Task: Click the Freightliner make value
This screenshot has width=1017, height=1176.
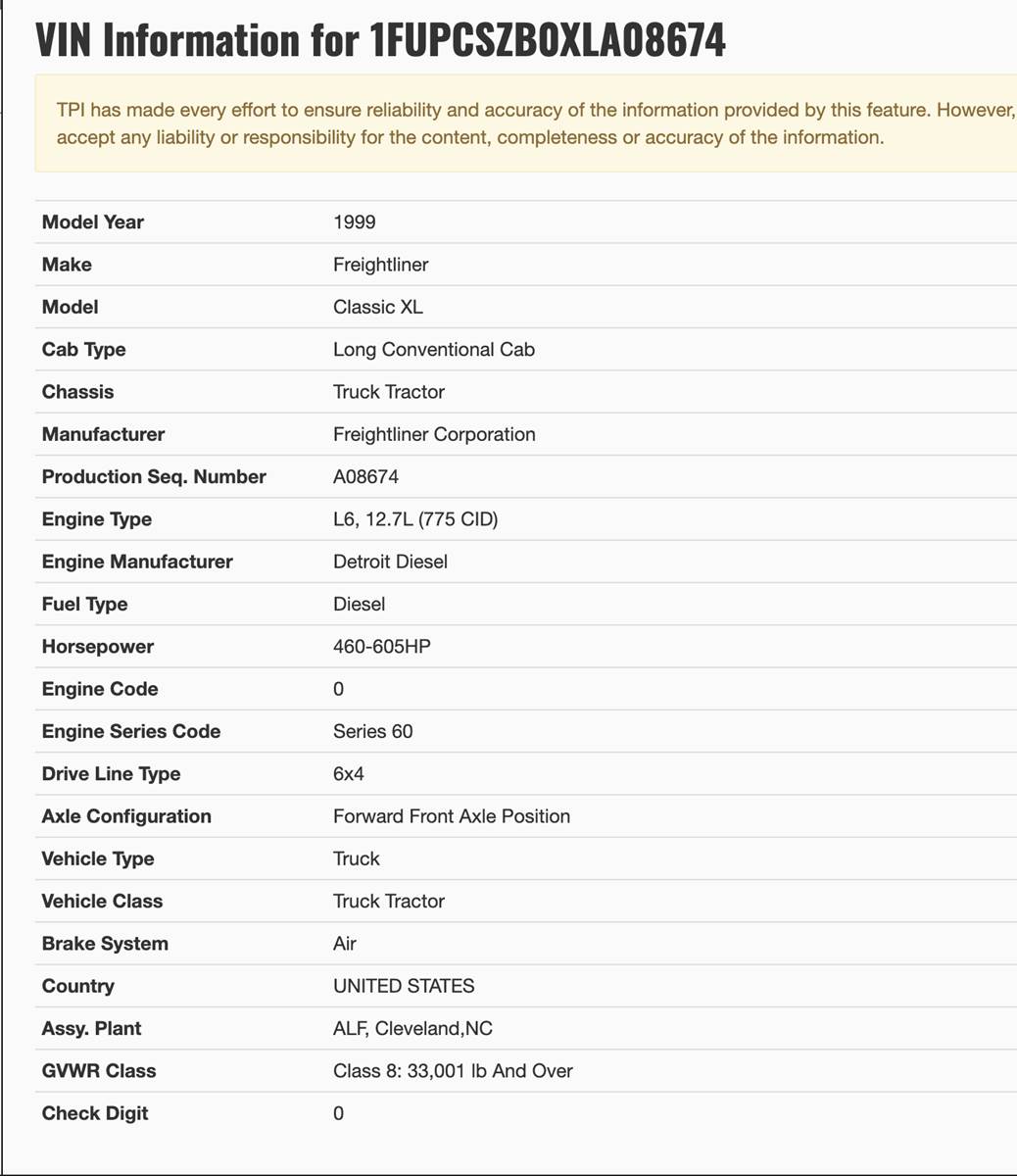Action: coord(380,265)
